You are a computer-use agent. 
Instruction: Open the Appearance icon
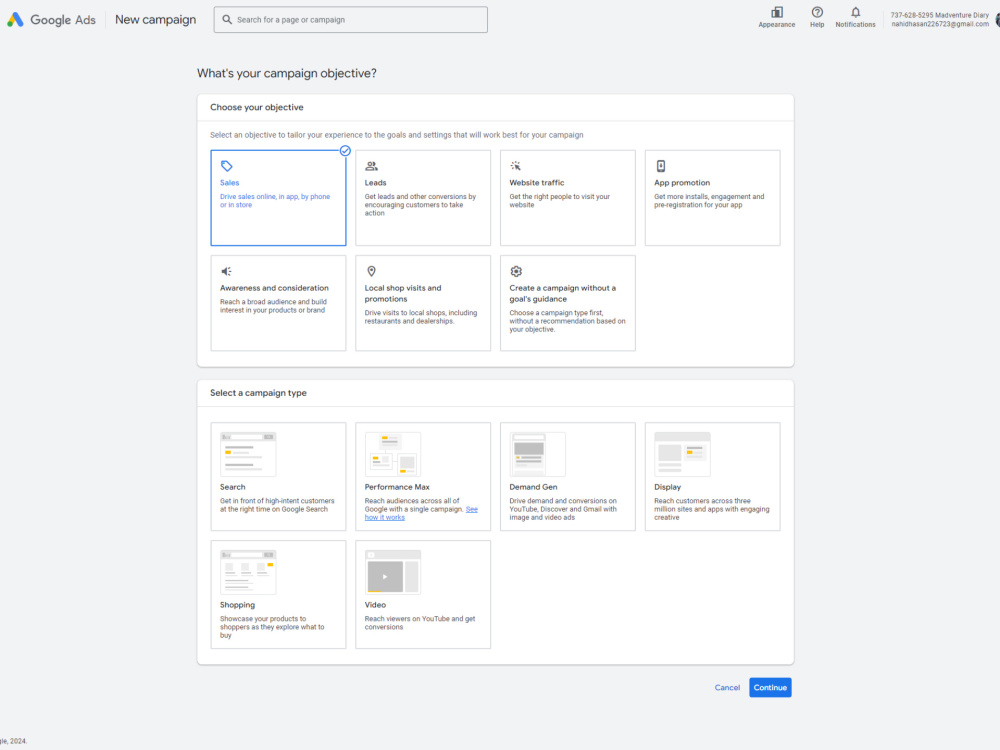coord(776,12)
